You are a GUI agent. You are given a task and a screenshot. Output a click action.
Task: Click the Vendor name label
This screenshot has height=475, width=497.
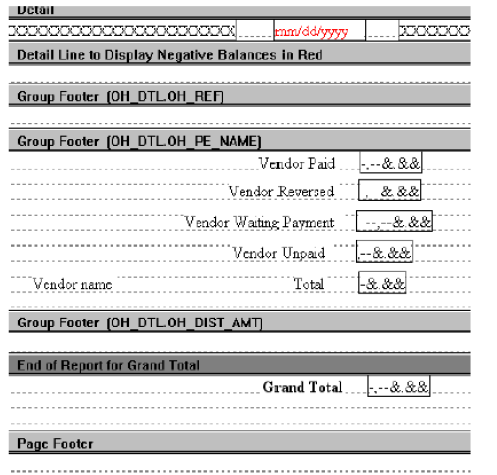click(x=72, y=284)
